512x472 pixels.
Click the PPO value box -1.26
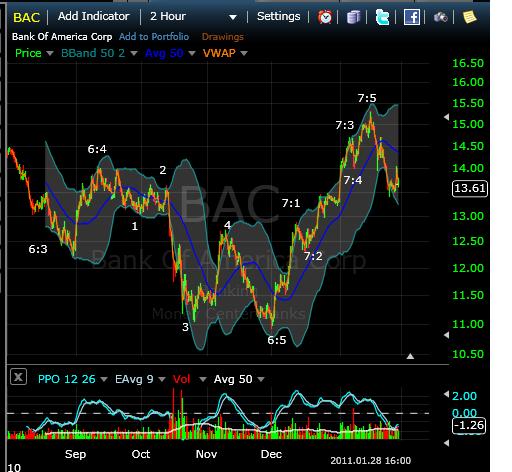(469, 425)
